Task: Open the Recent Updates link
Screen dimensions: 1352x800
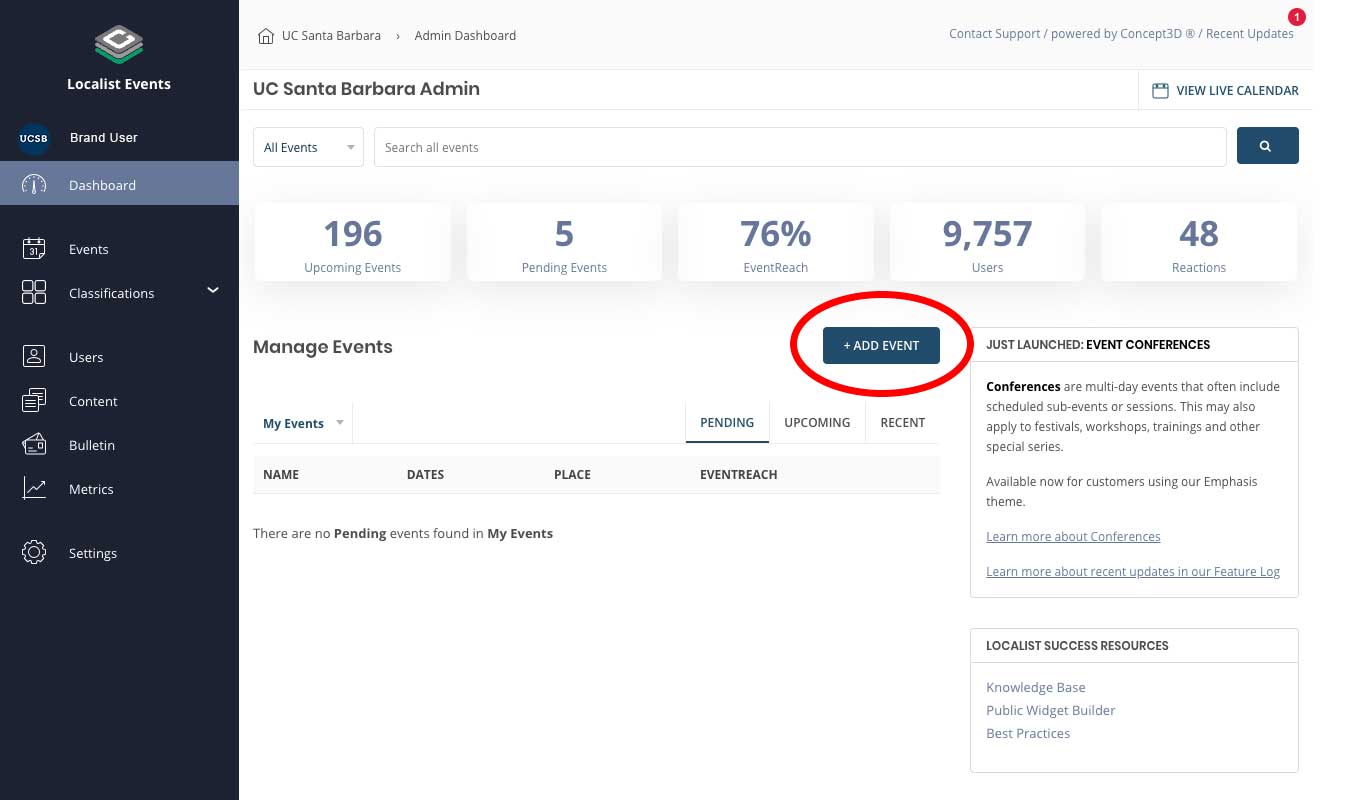Action: coord(1250,34)
